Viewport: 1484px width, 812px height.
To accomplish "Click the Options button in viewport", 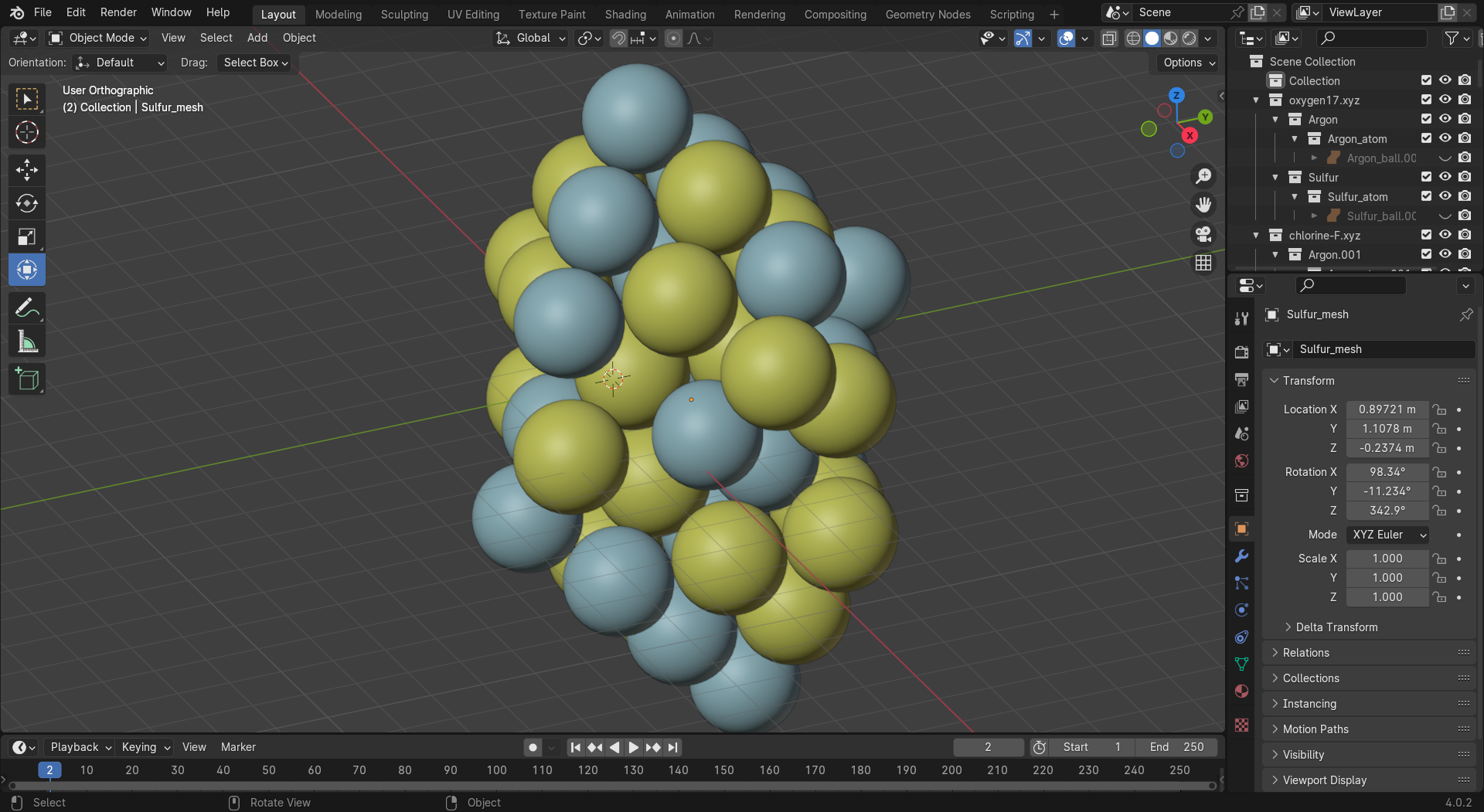I will coord(1189,63).
